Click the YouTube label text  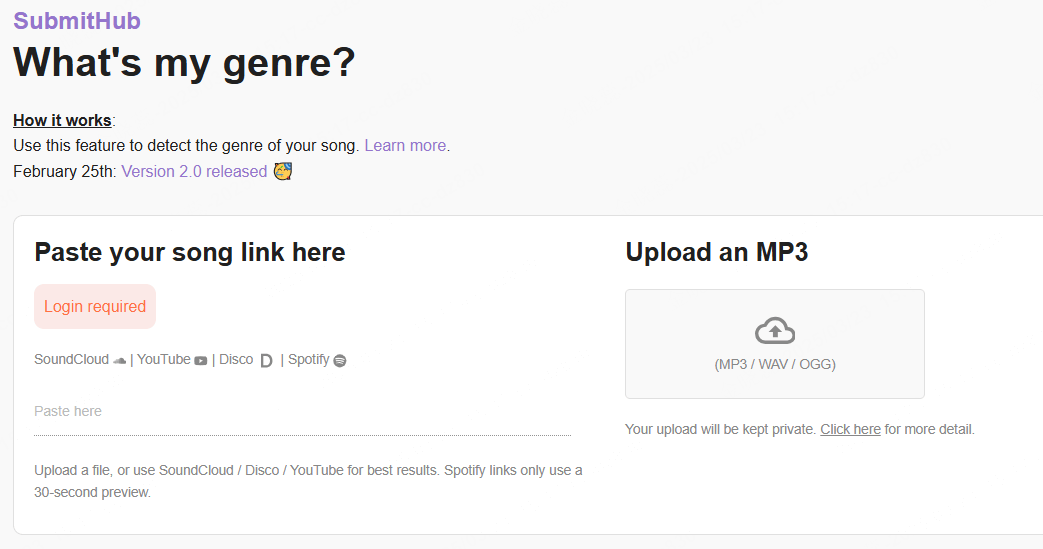pyautogui.click(x=164, y=359)
